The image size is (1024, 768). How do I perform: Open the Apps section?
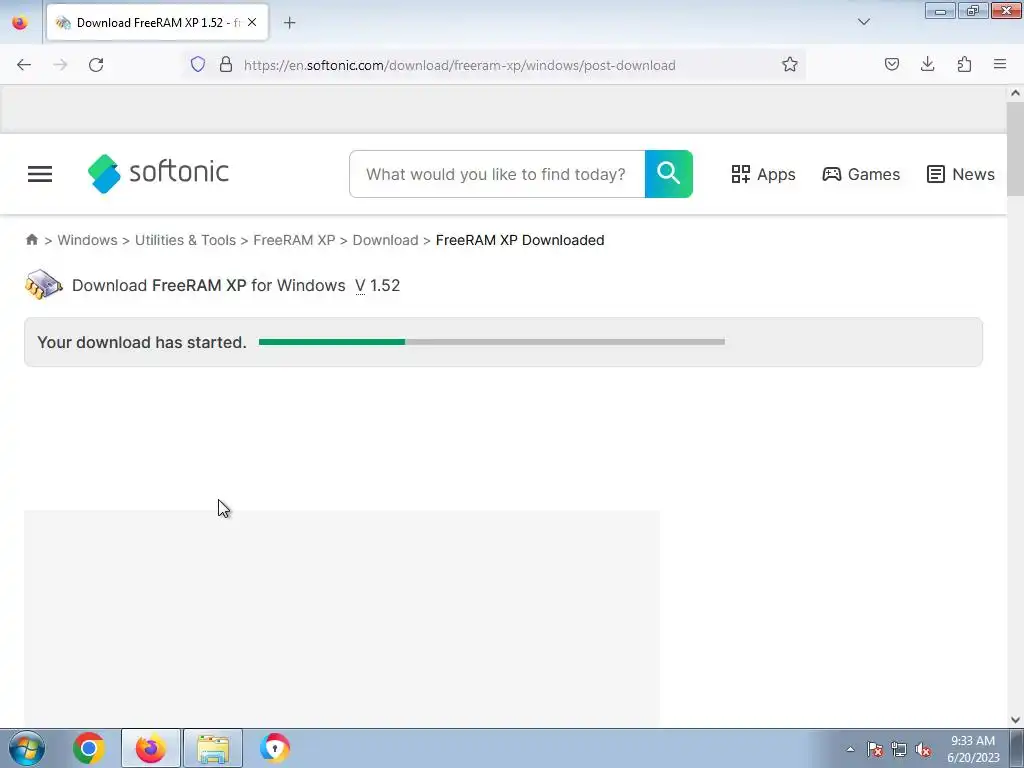pos(763,174)
